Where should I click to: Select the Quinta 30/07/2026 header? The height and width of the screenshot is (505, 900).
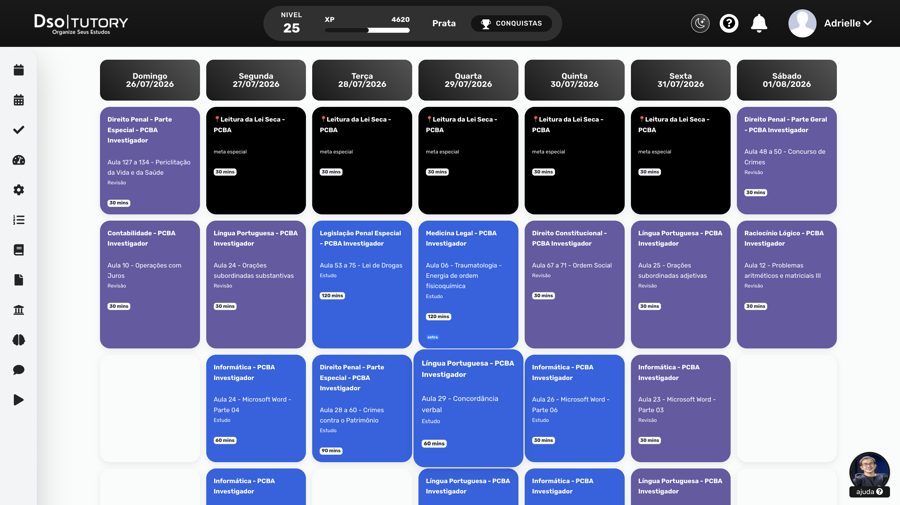pos(575,80)
